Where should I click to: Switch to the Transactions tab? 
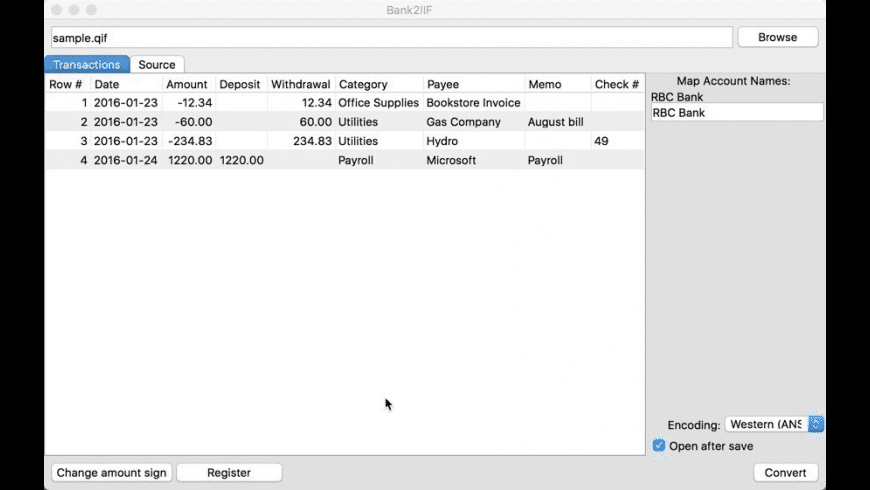coord(87,64)
